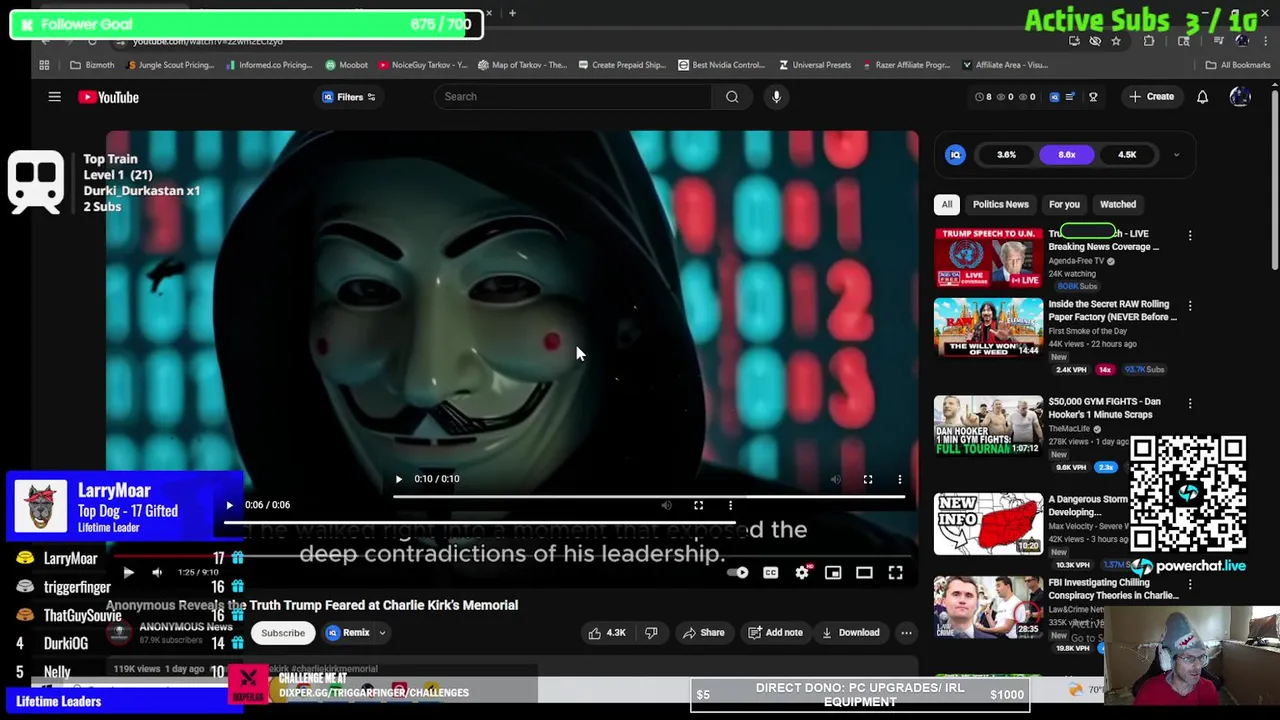1280x720 pixels.
Task: Click the vidIQ round logo in stats bar
Action: pos(955,155)
